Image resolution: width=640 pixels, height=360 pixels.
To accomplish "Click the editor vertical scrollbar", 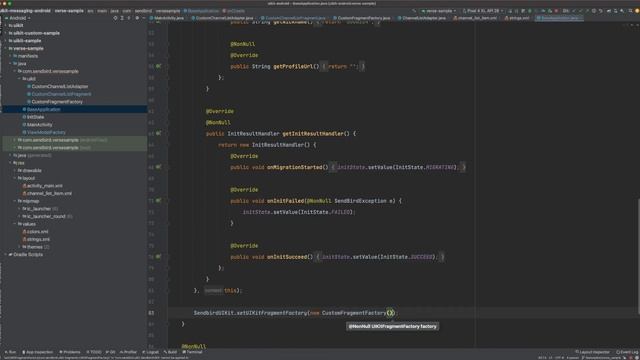I will pos(638,256).
